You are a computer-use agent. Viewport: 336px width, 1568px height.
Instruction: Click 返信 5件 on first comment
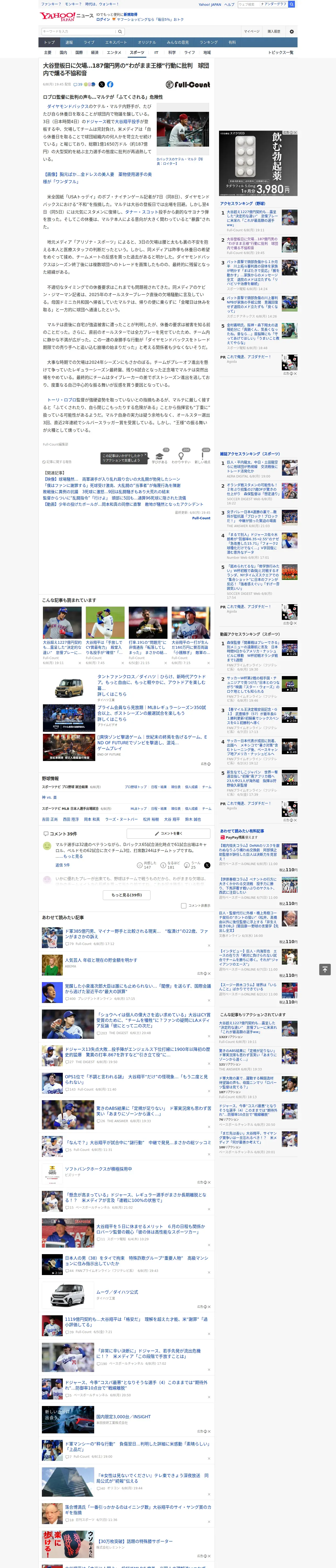pos(63,865)
